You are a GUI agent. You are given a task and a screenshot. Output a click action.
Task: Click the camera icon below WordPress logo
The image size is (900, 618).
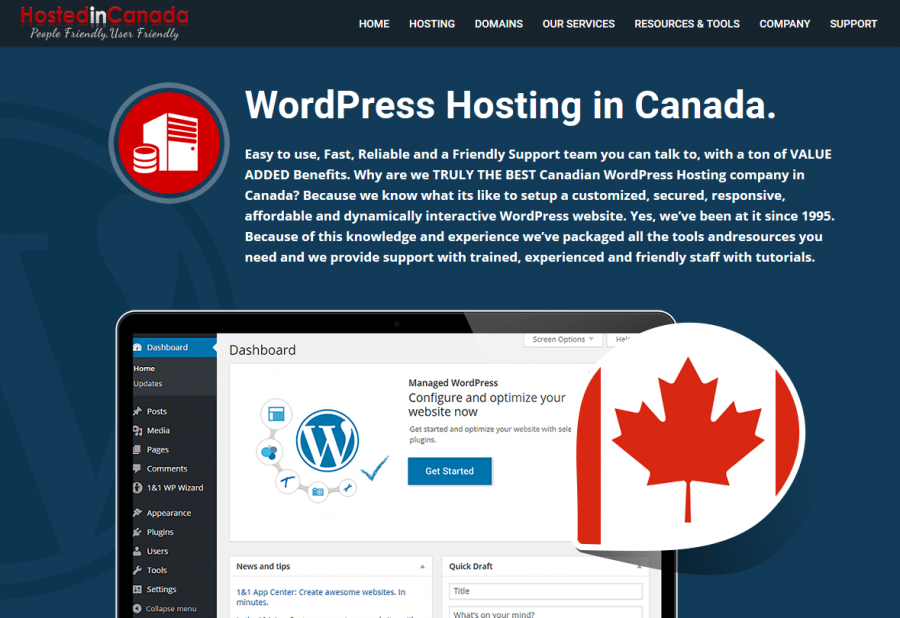click(x=318, y=491)
